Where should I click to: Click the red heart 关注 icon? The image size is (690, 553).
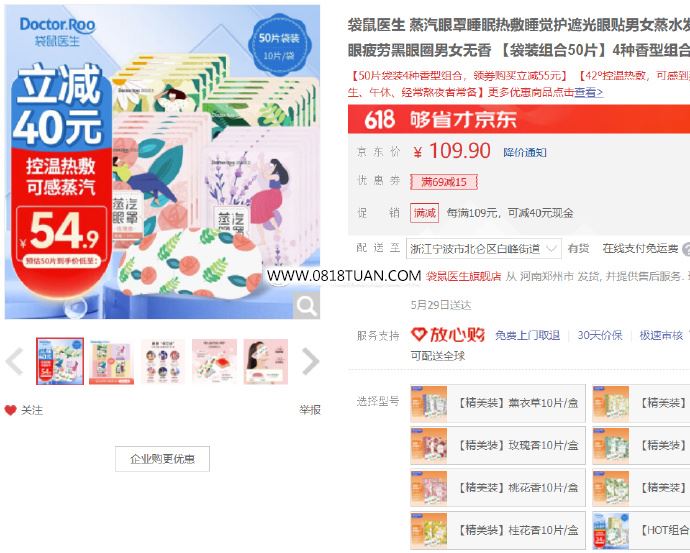coord(11,410)
